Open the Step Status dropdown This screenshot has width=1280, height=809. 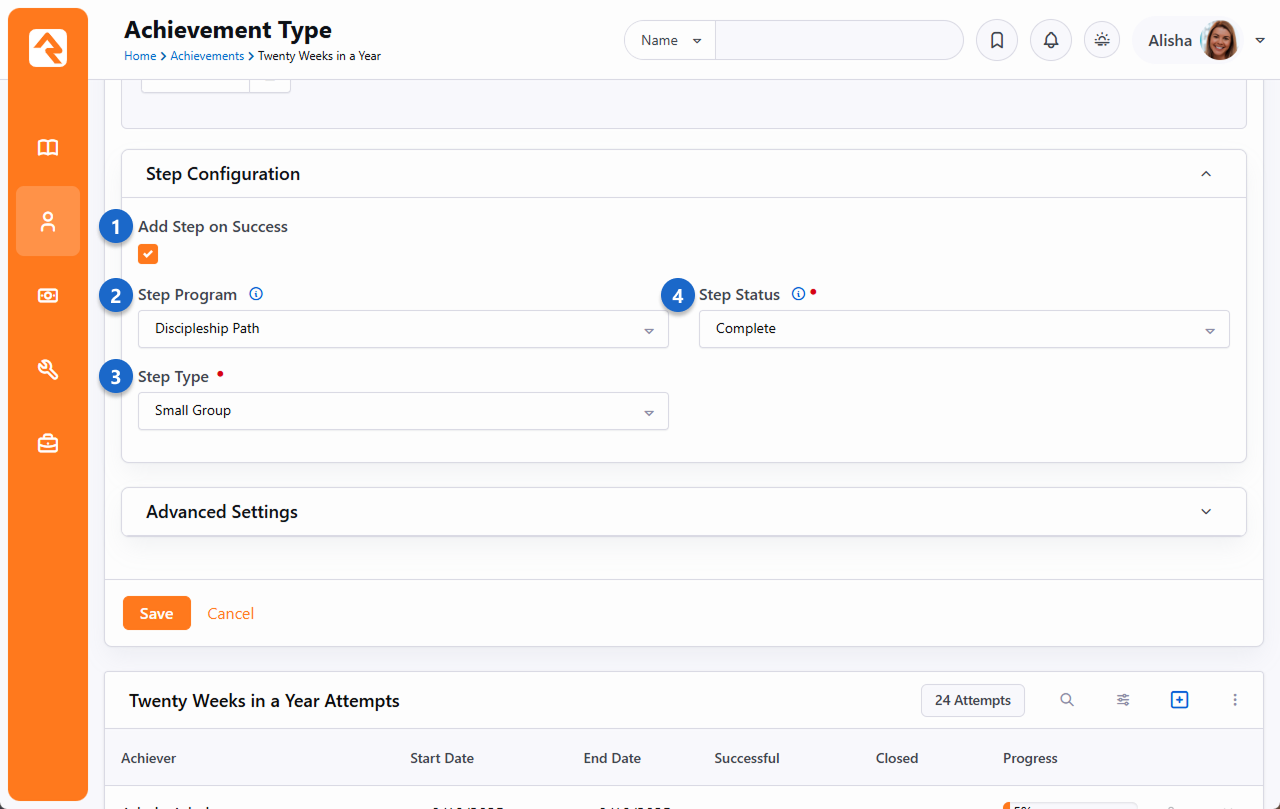coord(963,329)
